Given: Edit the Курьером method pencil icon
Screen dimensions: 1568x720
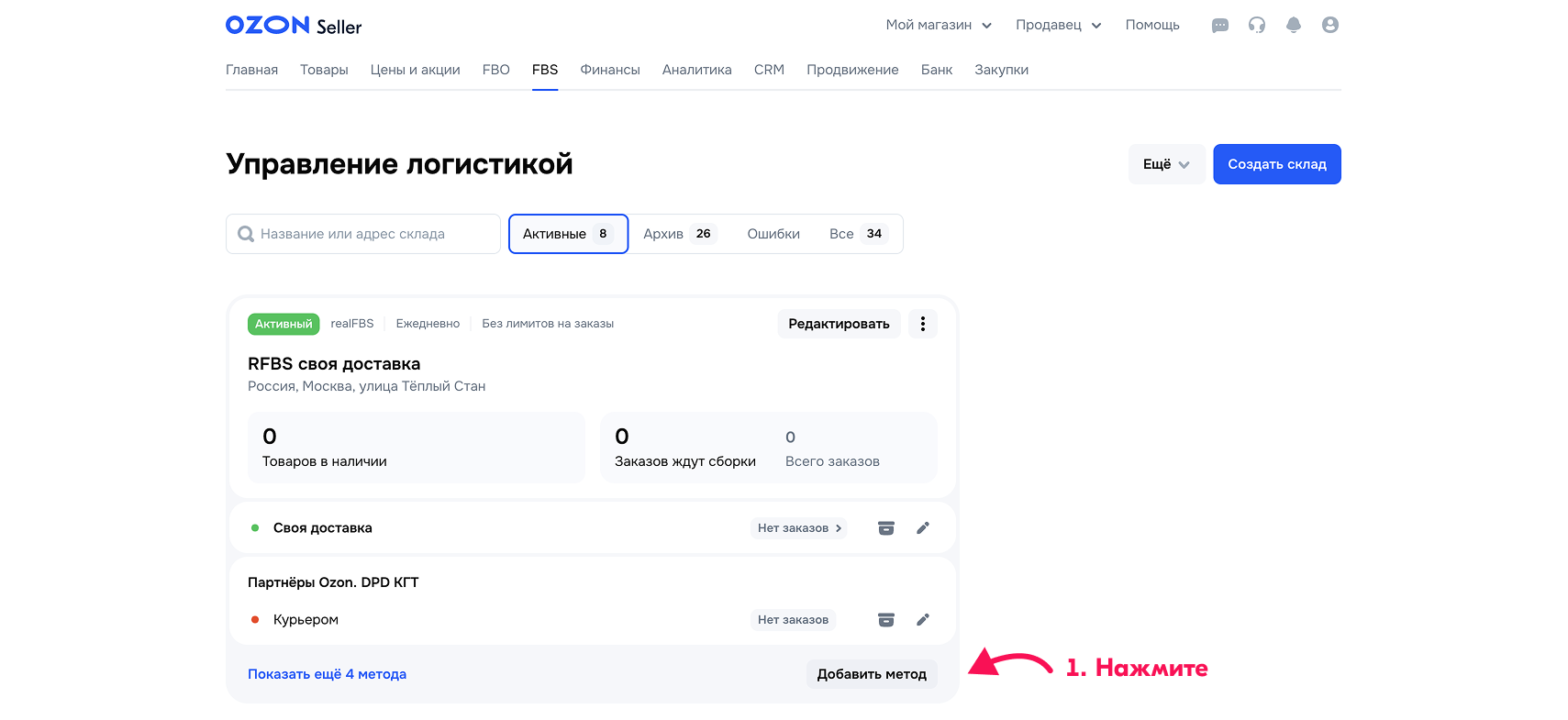Looking at the screenshot, I should pyautogui.click(x=923, y=620).
